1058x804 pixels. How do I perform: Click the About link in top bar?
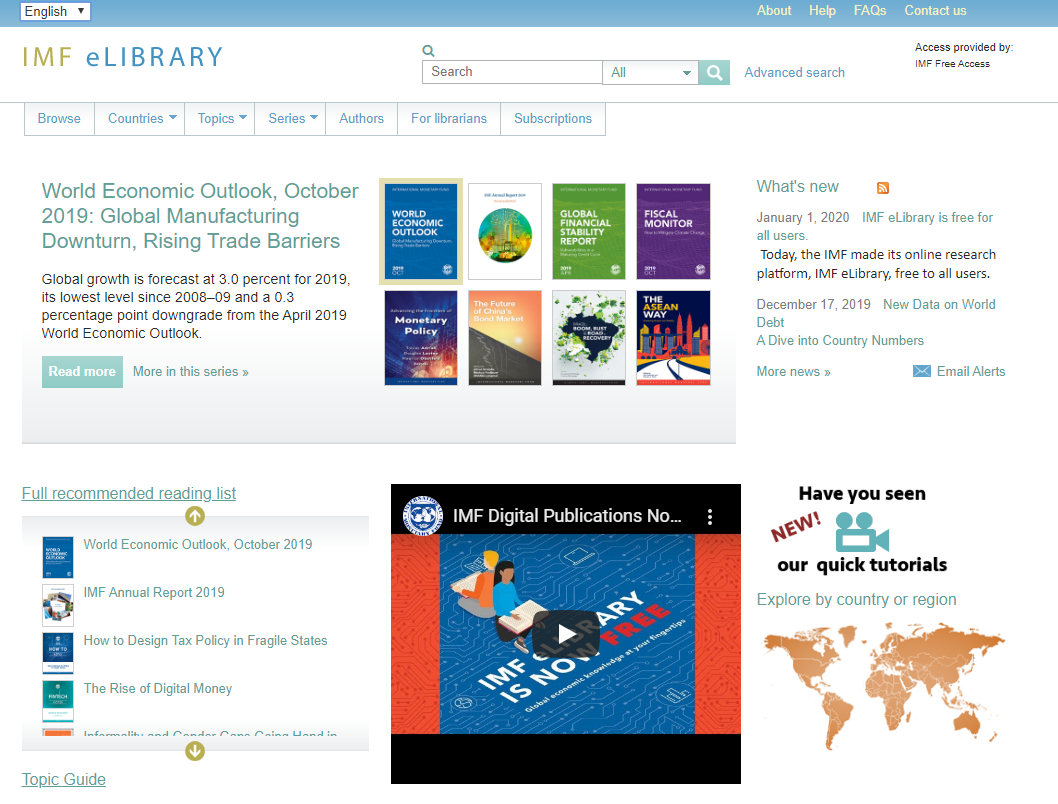tap(774, 11)
